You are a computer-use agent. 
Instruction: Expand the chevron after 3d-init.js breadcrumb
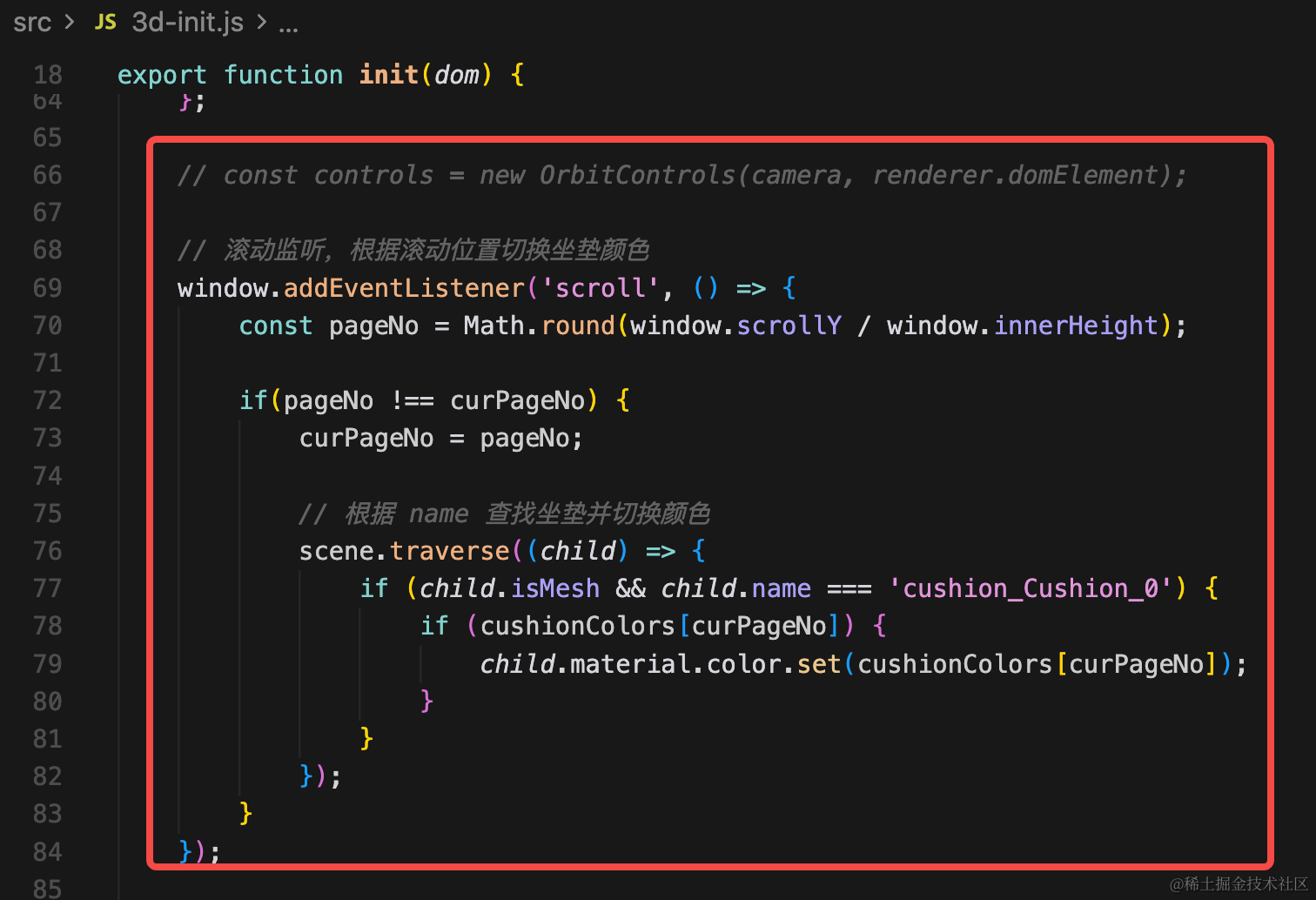[261, 23]
